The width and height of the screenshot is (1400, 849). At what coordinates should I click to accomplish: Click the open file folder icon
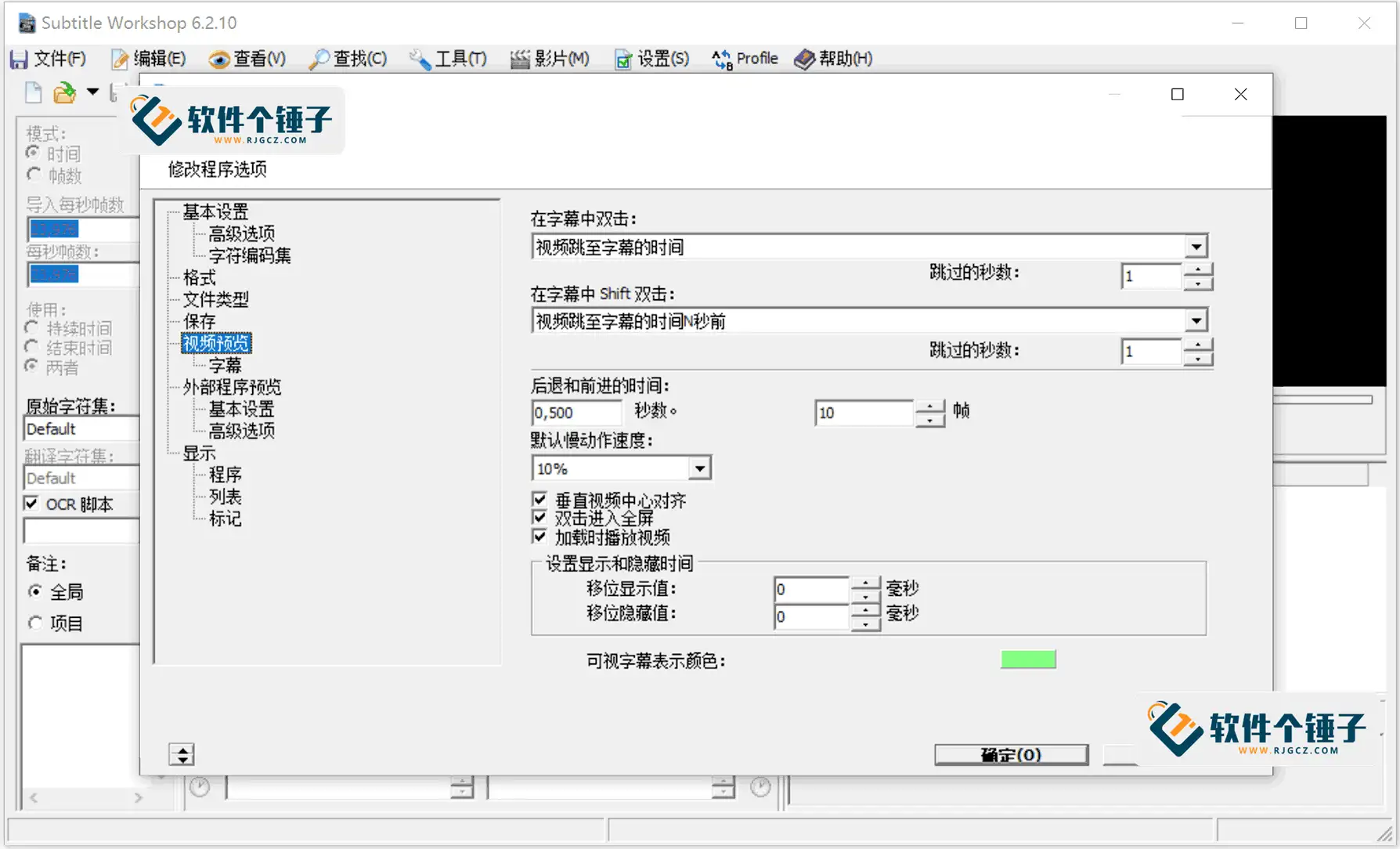(65, 93)
